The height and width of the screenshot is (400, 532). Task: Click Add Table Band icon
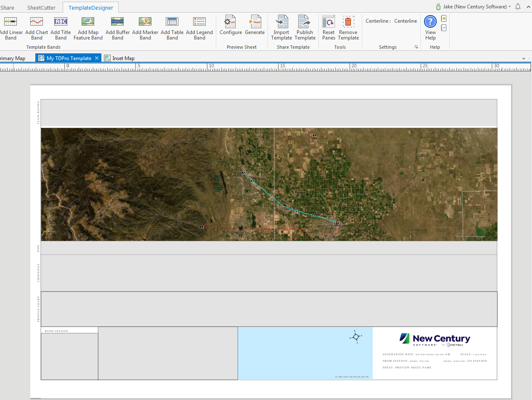pos(172,28)
